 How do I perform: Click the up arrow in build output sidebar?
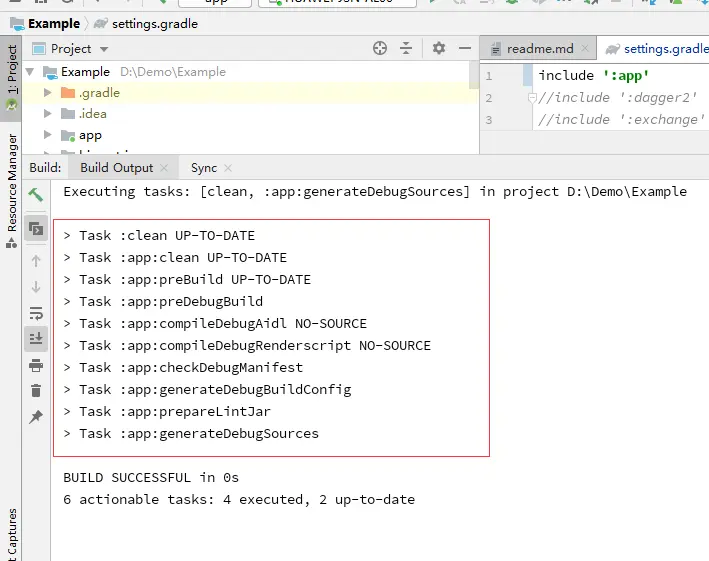[x=36, y=261]
